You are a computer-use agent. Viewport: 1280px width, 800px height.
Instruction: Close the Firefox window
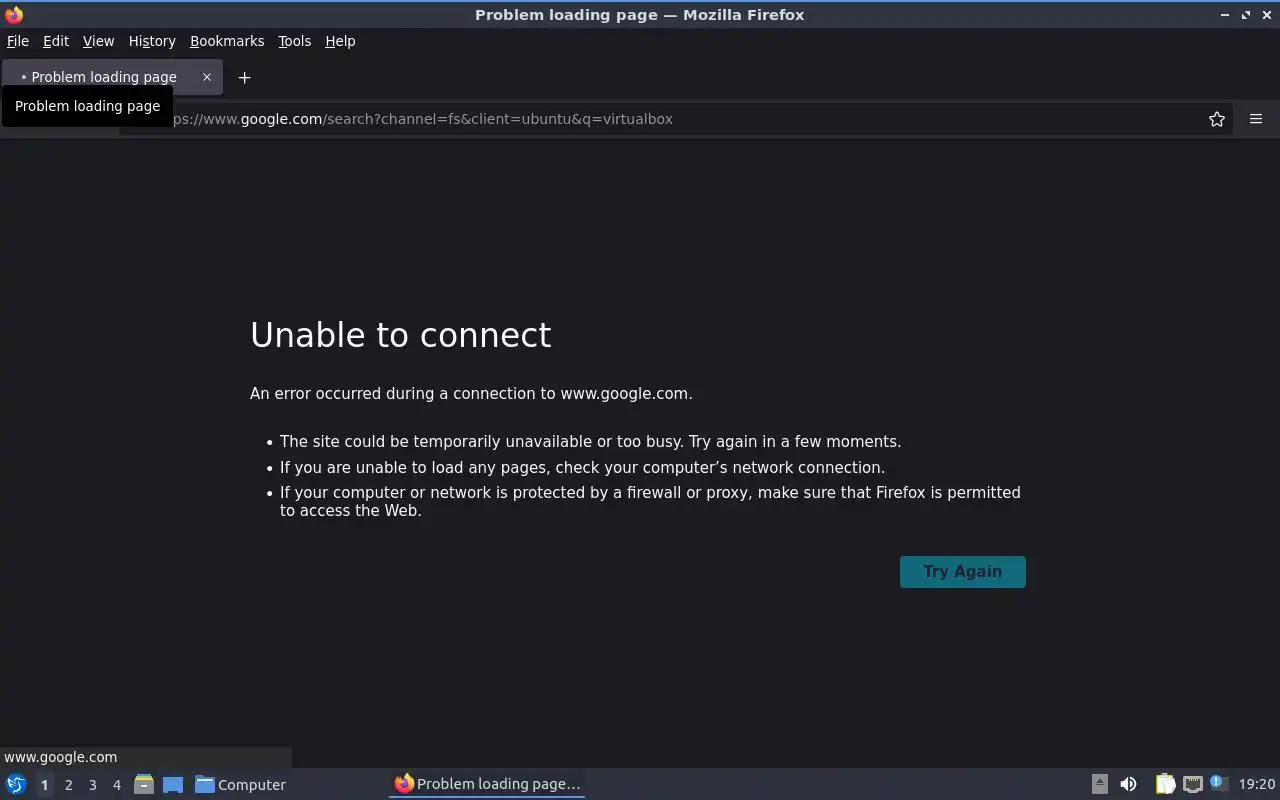click(x=1266, y=14)
